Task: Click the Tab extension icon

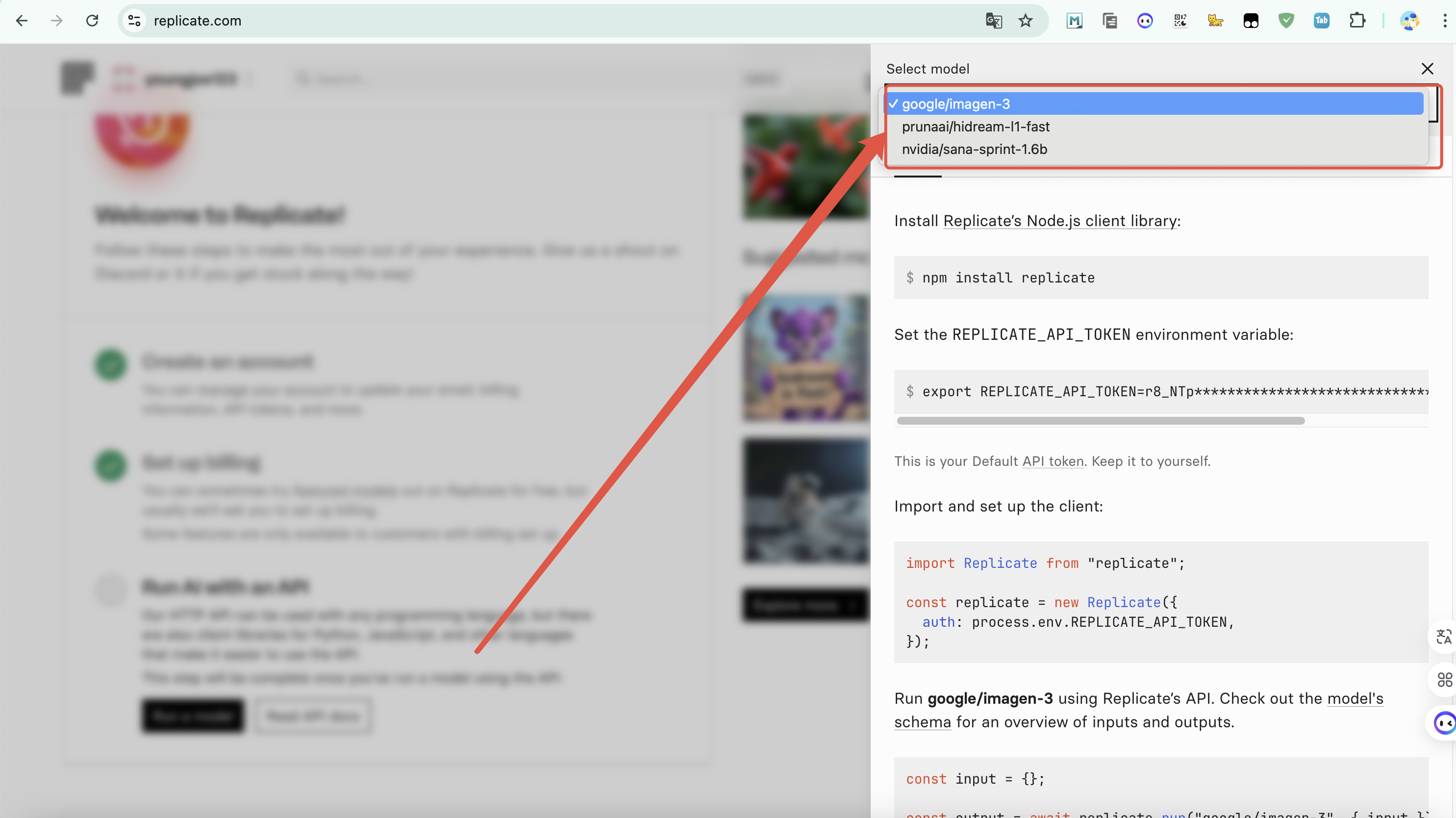Action: 1321,21
